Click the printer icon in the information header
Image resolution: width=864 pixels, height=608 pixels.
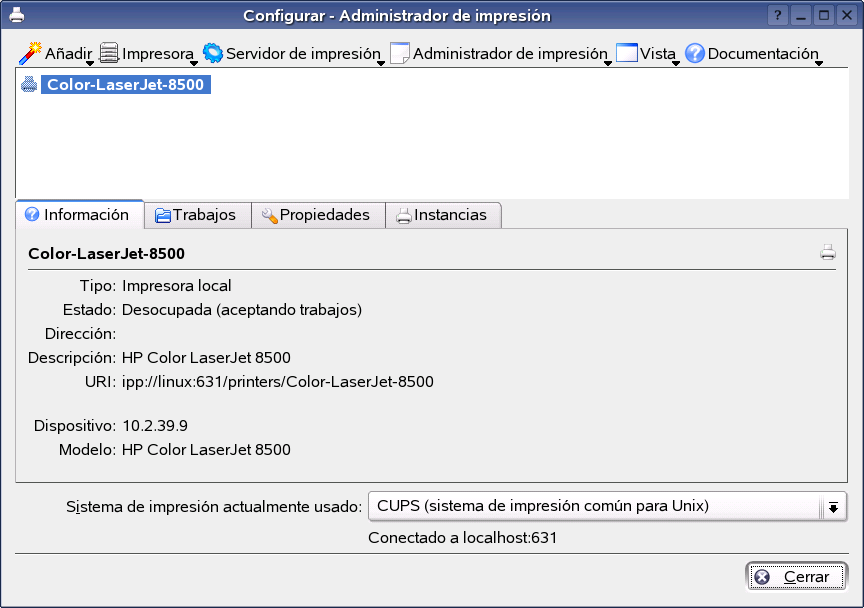pyautogui.click(x=828, y=252)
